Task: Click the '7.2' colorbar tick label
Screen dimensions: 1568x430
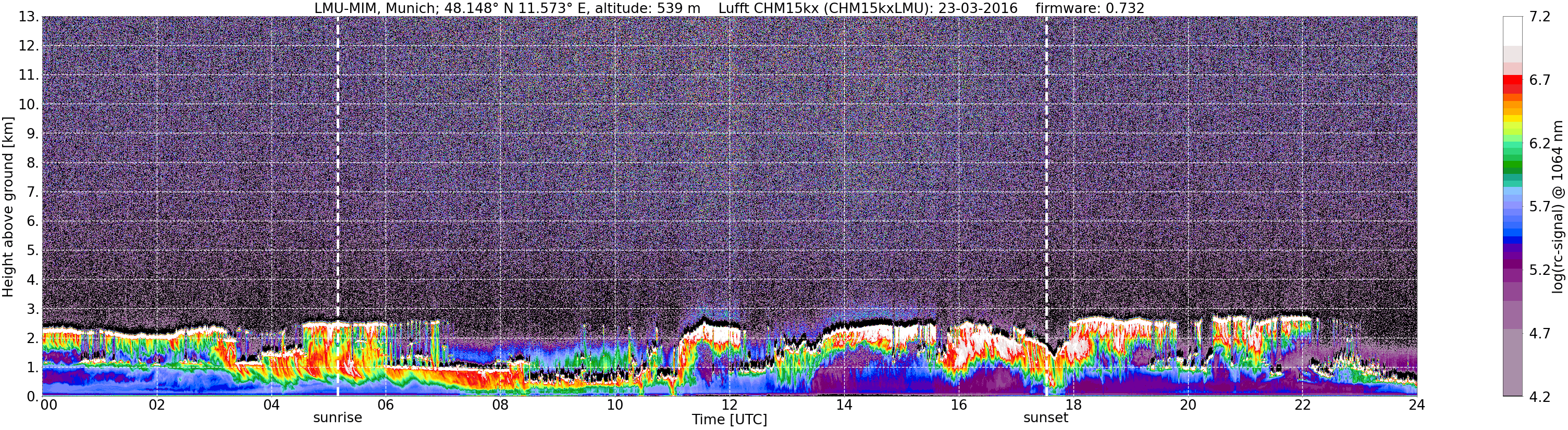Action: pyautogui.click(x=1540, y=17)
